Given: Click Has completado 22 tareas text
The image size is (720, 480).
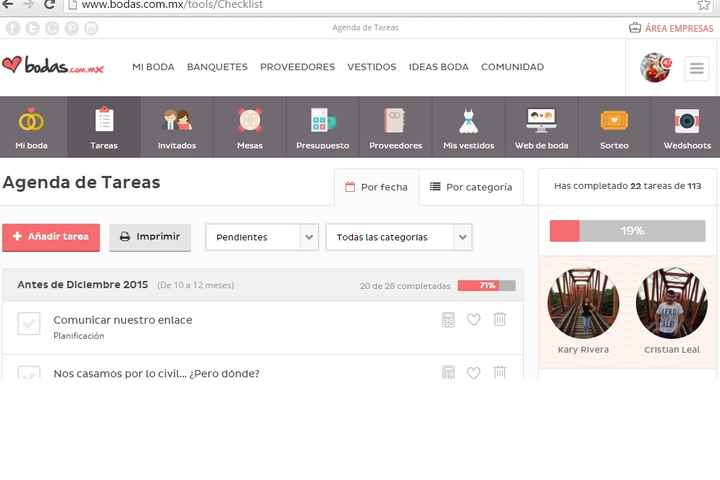Looking at the screenshot, I should pos(628,186).
